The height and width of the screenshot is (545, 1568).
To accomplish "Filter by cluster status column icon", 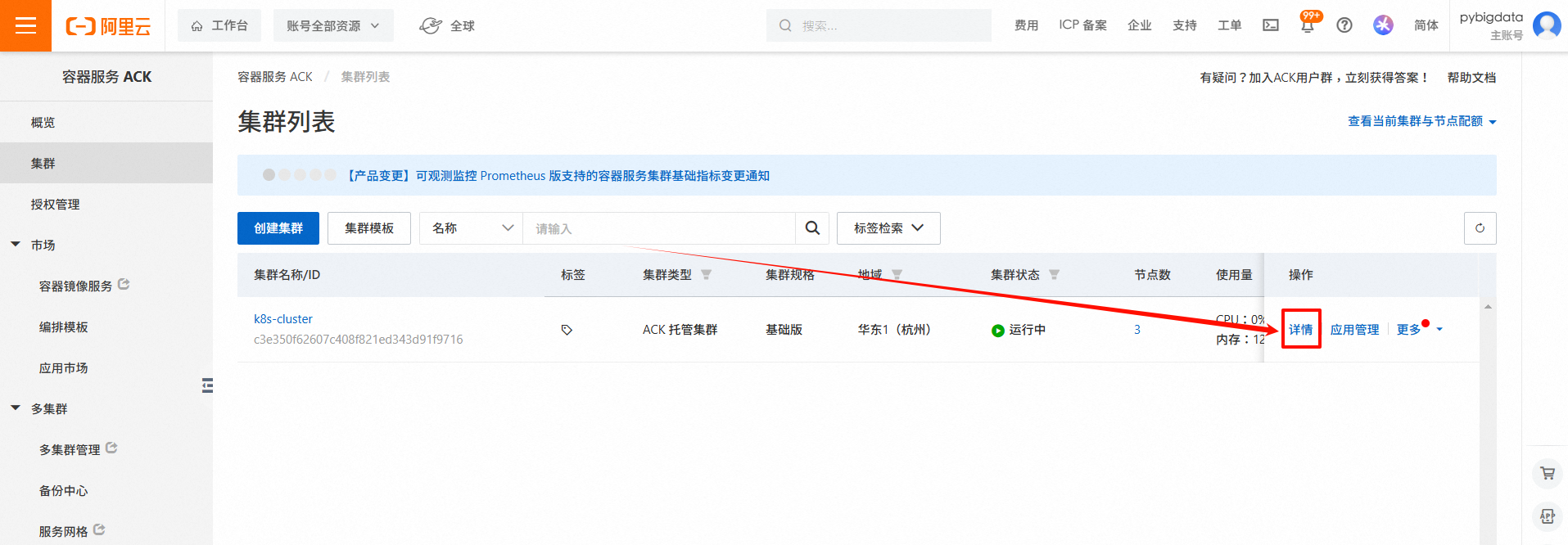I will pos(1054,275).
